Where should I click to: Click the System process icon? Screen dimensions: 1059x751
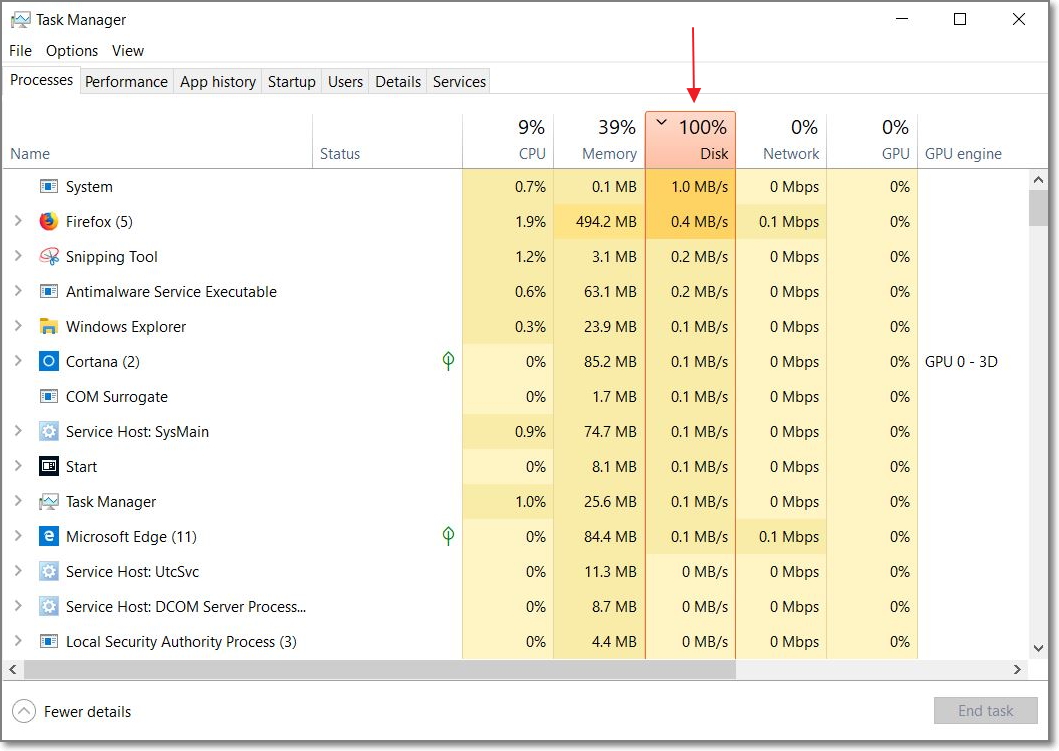(x=49, y=186)
